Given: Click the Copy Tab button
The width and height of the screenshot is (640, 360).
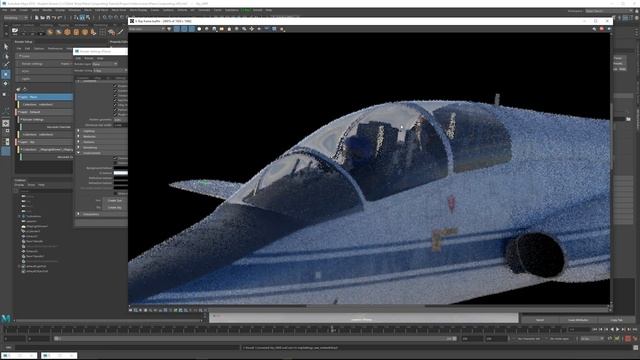Looking at the screenshot, I should point(616,320).
